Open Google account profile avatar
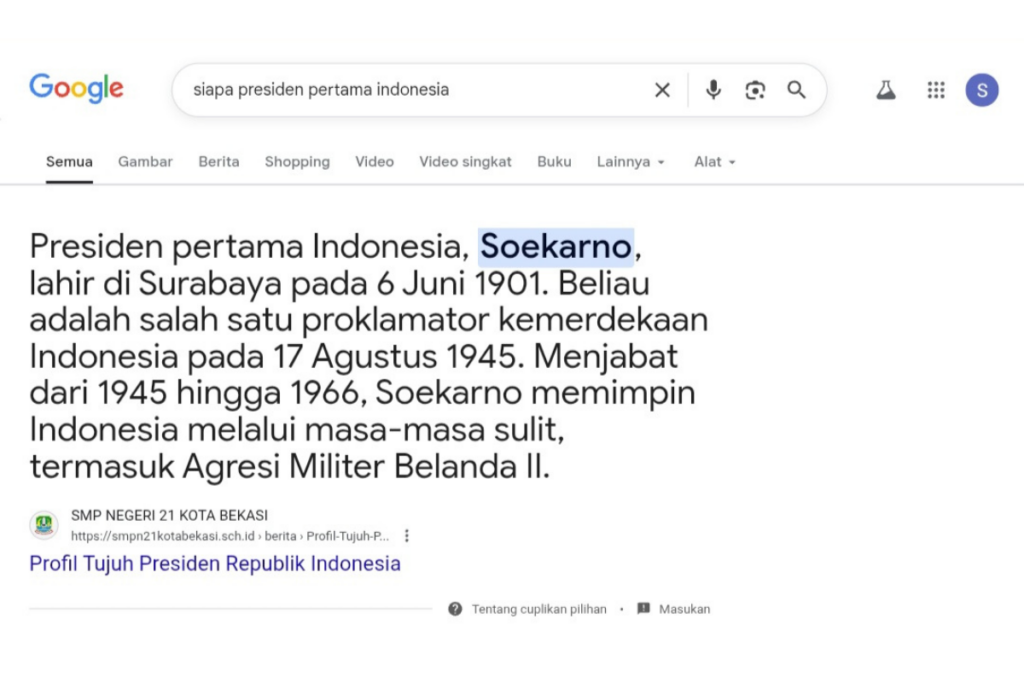Screen dimensions: 1024x683 pyautogui.click(x=981, y=90)
